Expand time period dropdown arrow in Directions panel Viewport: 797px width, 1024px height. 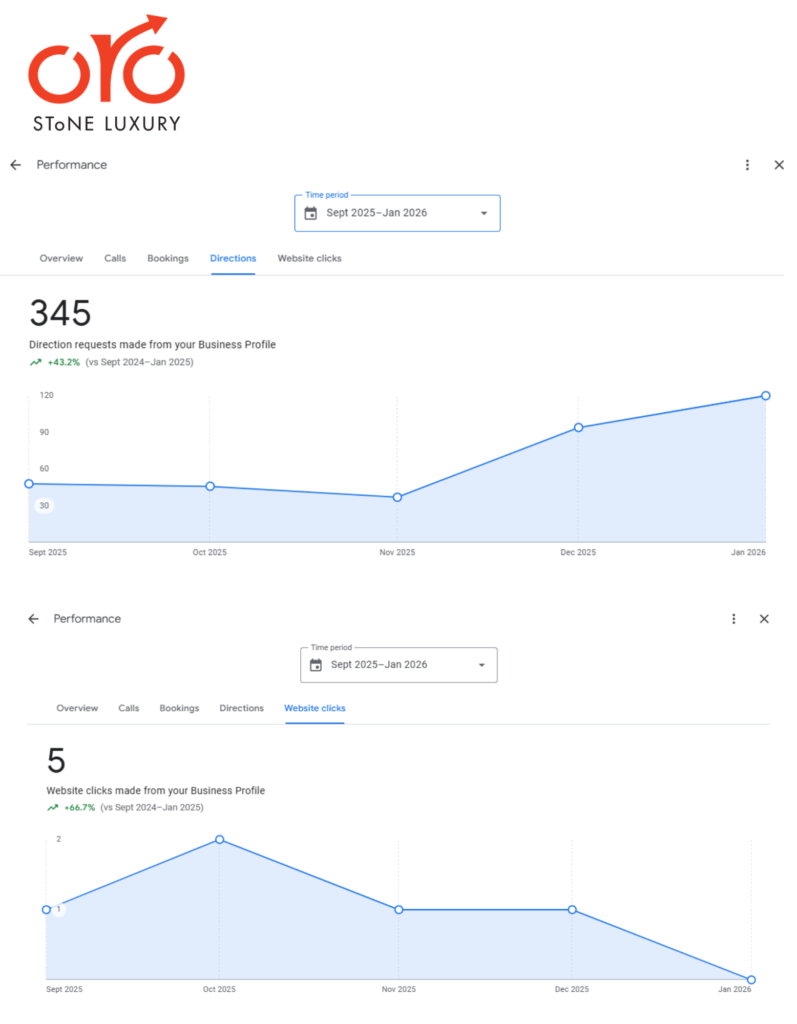(484, 213)
